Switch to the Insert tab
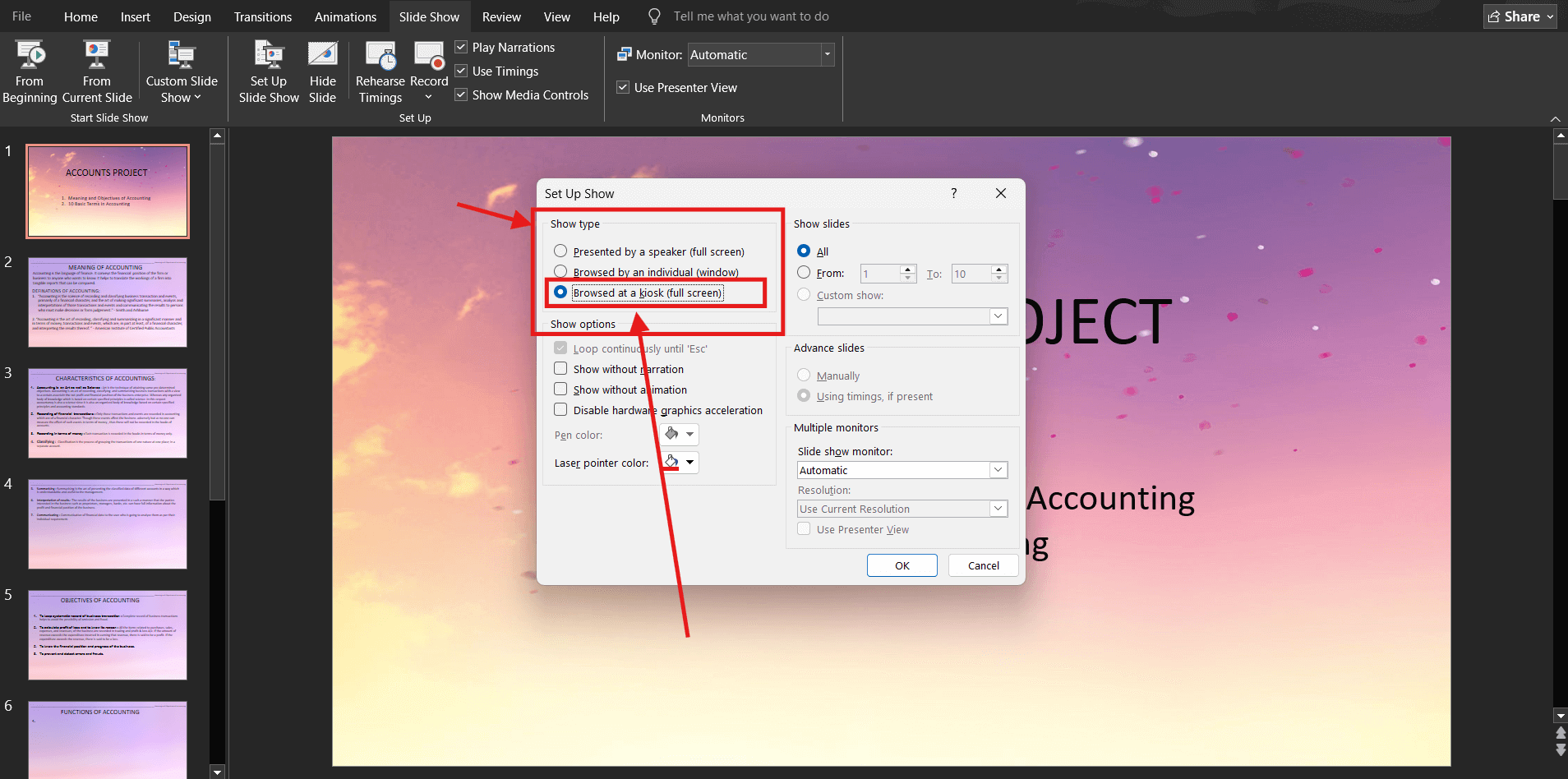Screen dimensions: 1568x779 point(136,16)
